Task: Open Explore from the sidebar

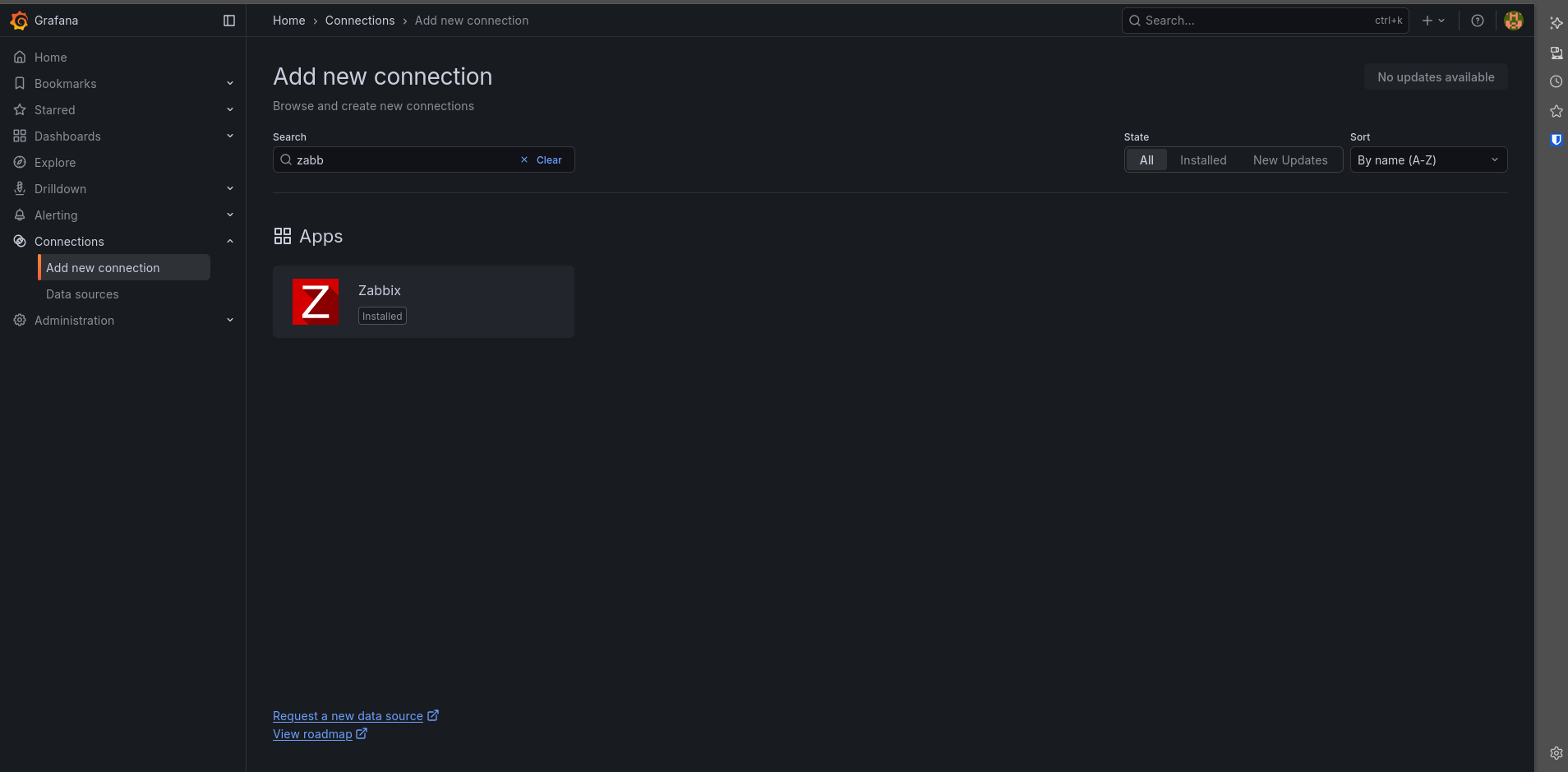Action: (55, 163)
